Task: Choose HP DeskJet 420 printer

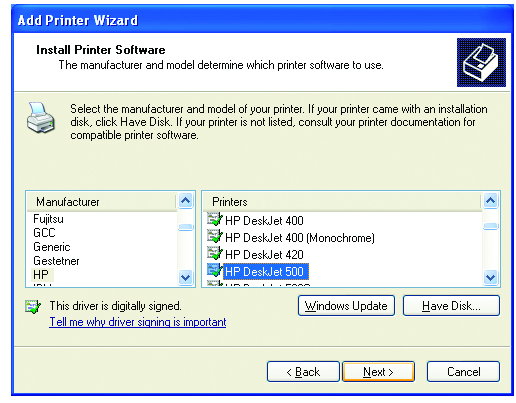Action: click(x=264, y=255)
